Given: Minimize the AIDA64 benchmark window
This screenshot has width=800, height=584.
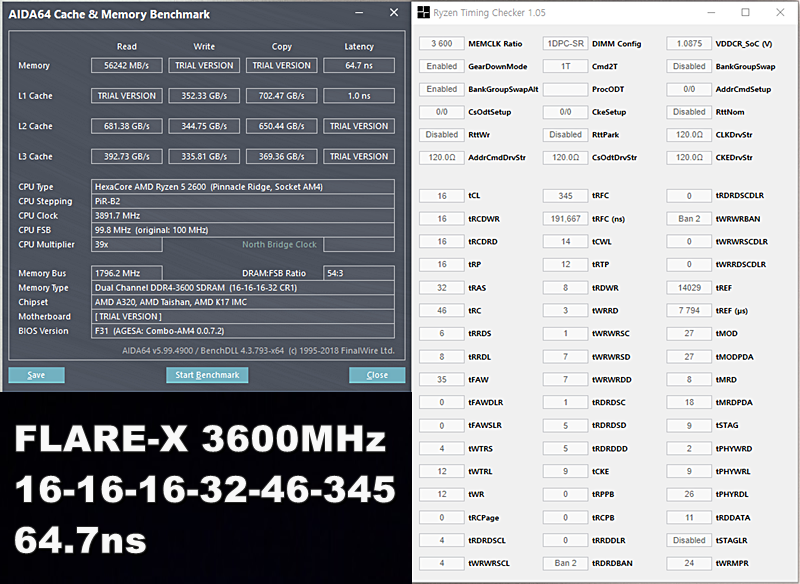Looking at the screenshot, I should coord(359,13).
